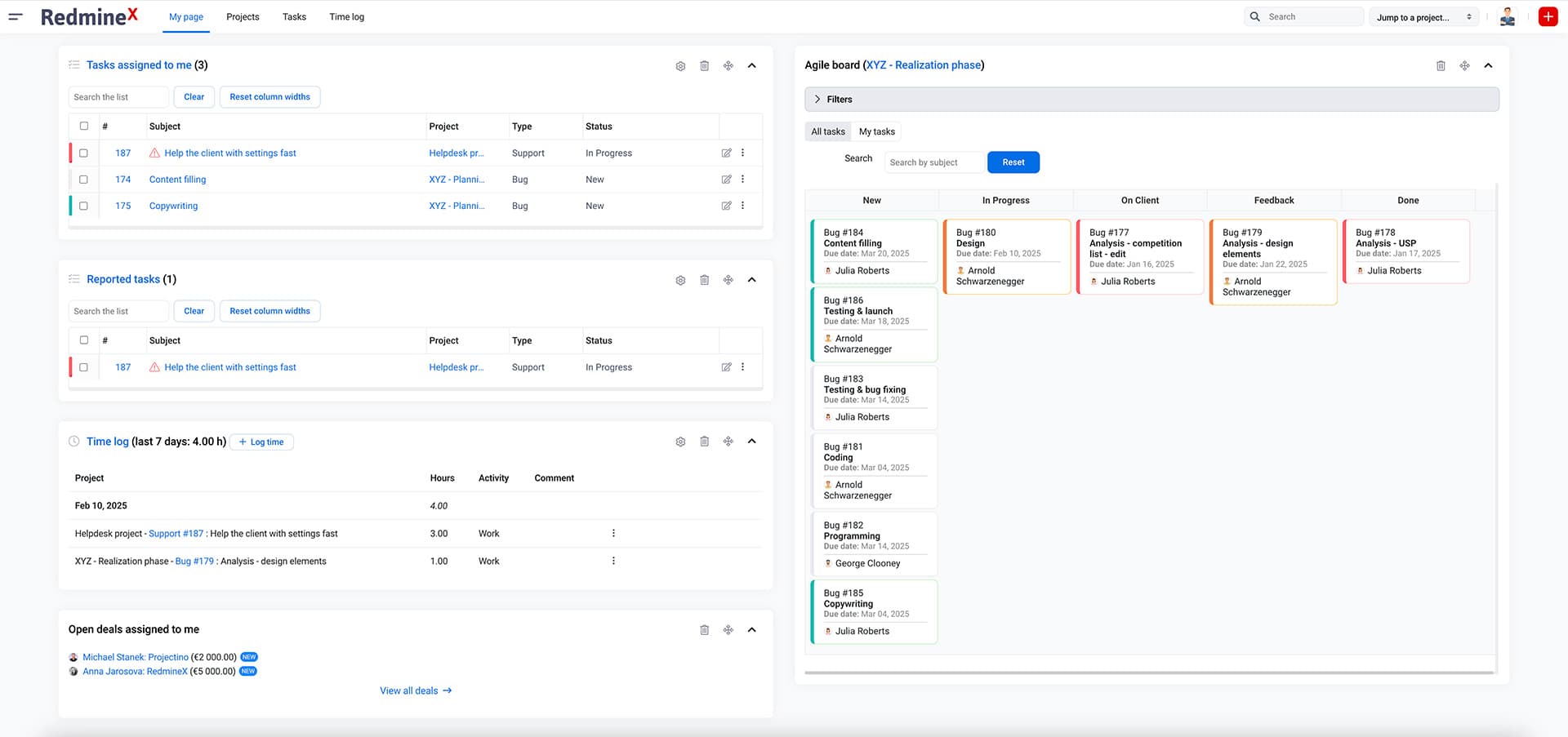1568x737 pixels.
Task: Click horizontal scrollbar below Agile board
Action: [x=1149, y=673]
